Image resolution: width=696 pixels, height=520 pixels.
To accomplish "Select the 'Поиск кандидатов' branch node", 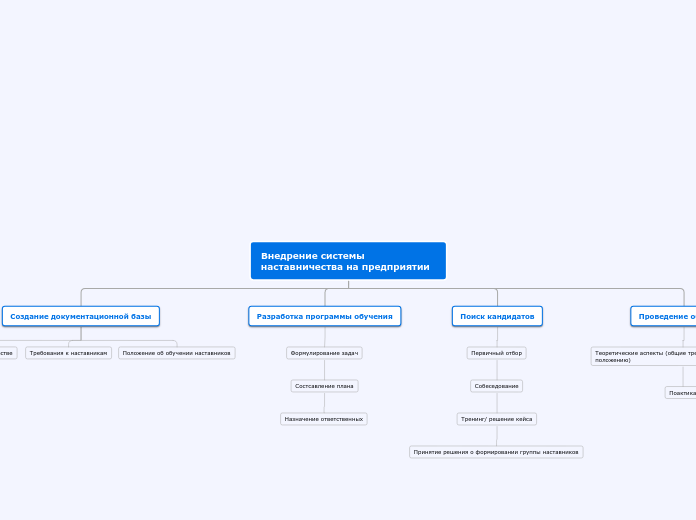I will (x=497, y=316).
